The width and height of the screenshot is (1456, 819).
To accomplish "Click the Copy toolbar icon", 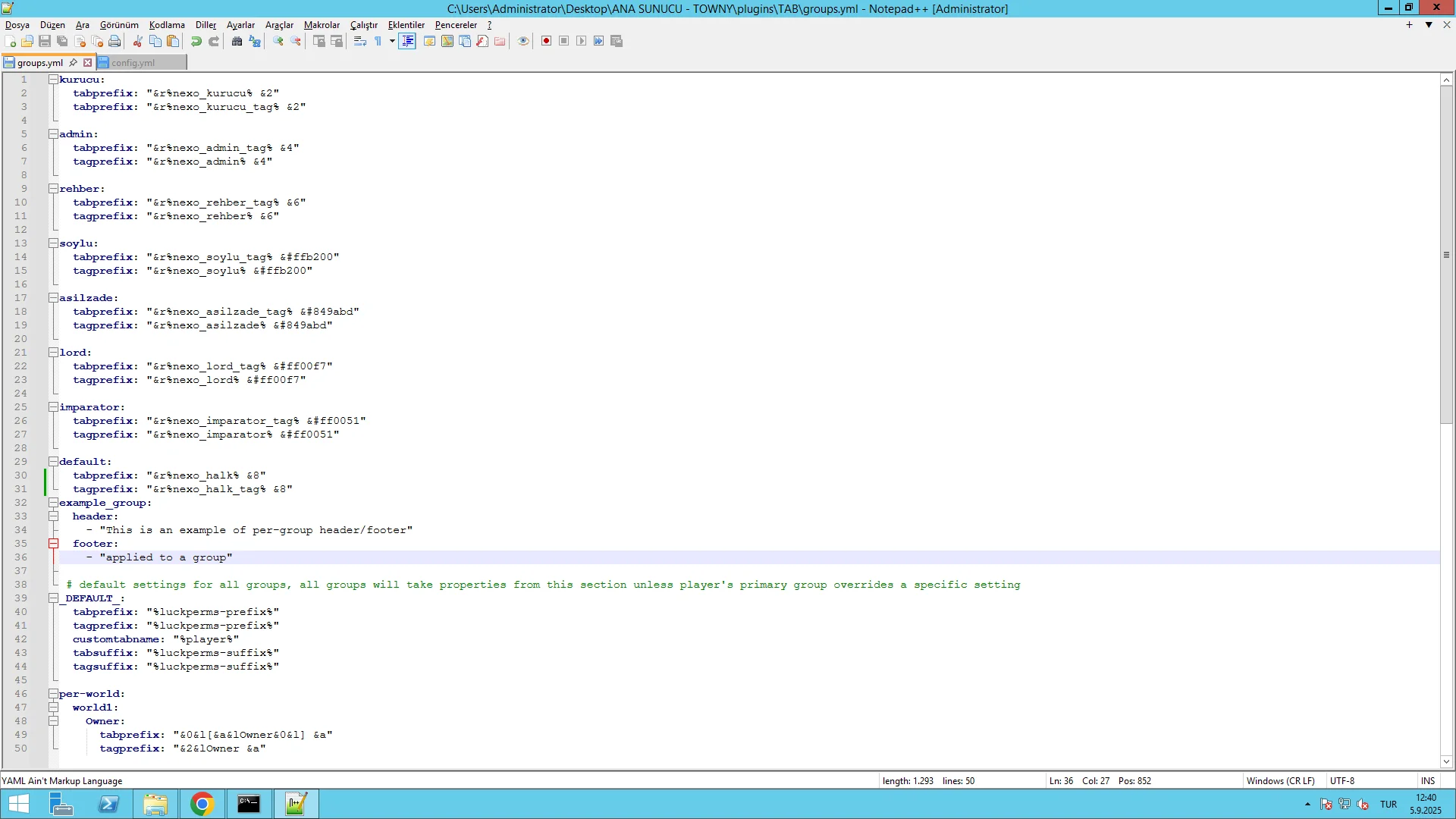I will (155, 41).
